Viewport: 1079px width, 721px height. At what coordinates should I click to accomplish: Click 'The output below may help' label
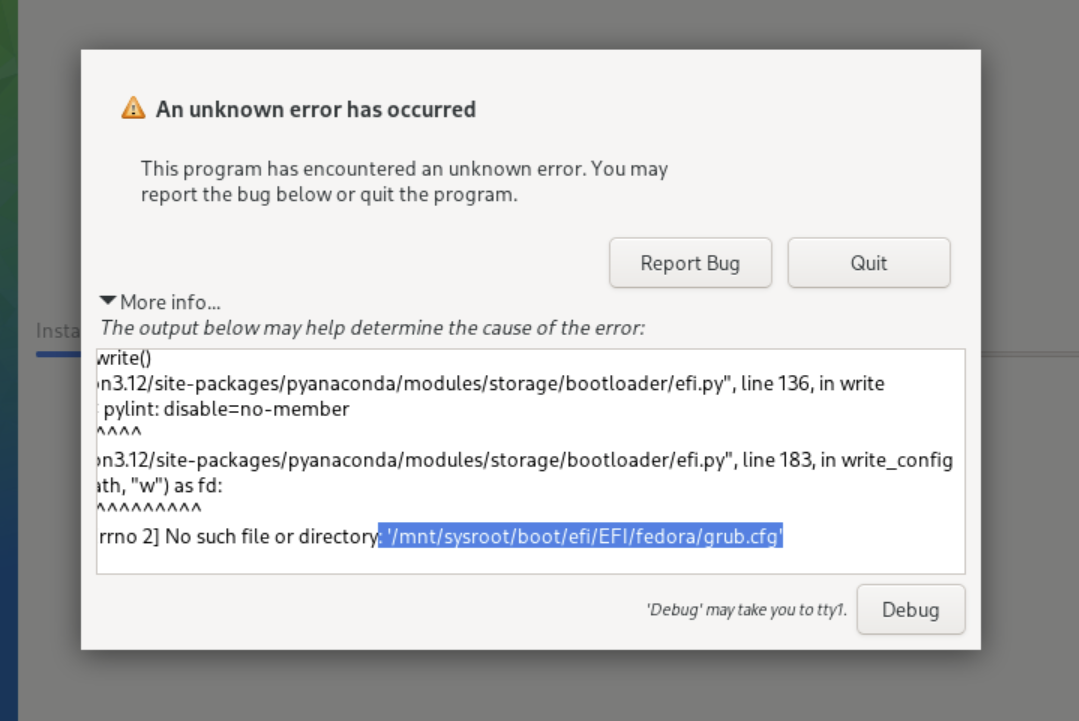pos(372,327)
